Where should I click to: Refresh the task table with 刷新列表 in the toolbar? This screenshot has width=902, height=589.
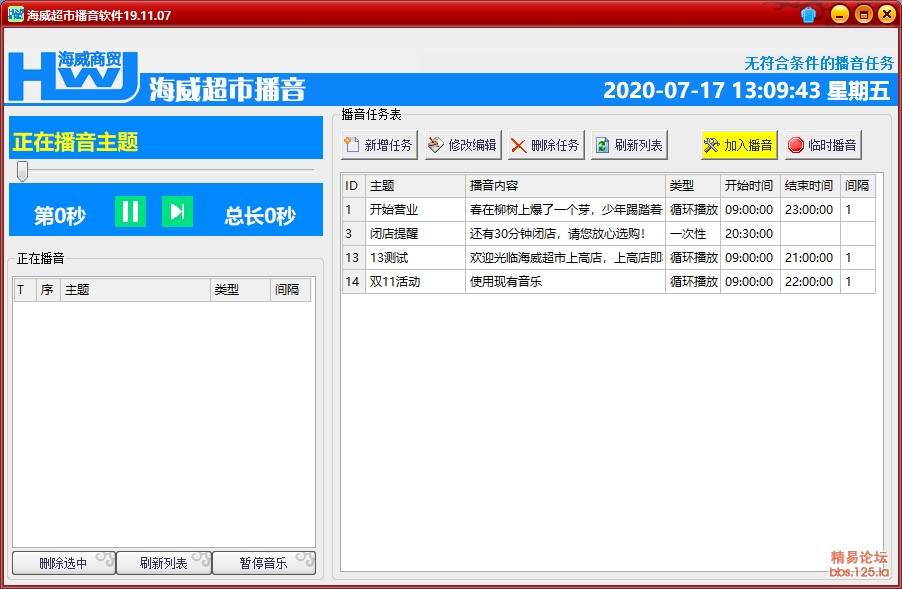point(629,145)
